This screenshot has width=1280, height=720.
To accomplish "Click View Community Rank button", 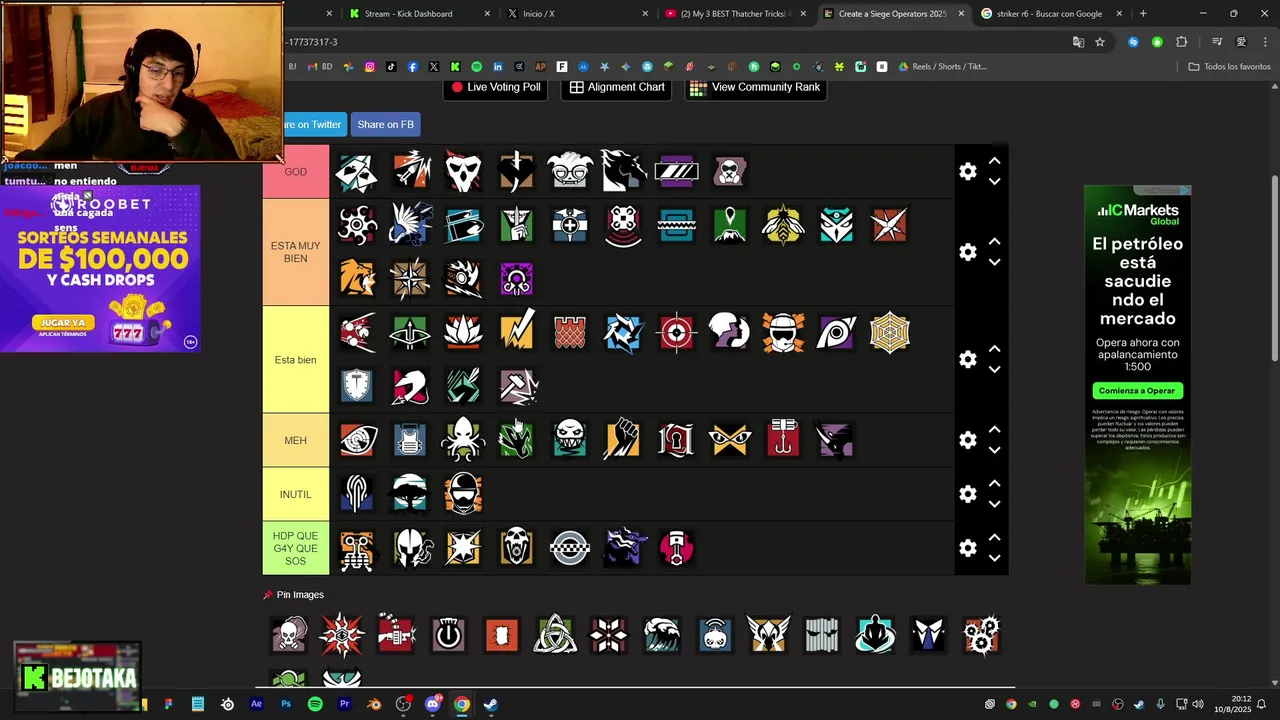I will pyautogui.click(x=755, y=87).
